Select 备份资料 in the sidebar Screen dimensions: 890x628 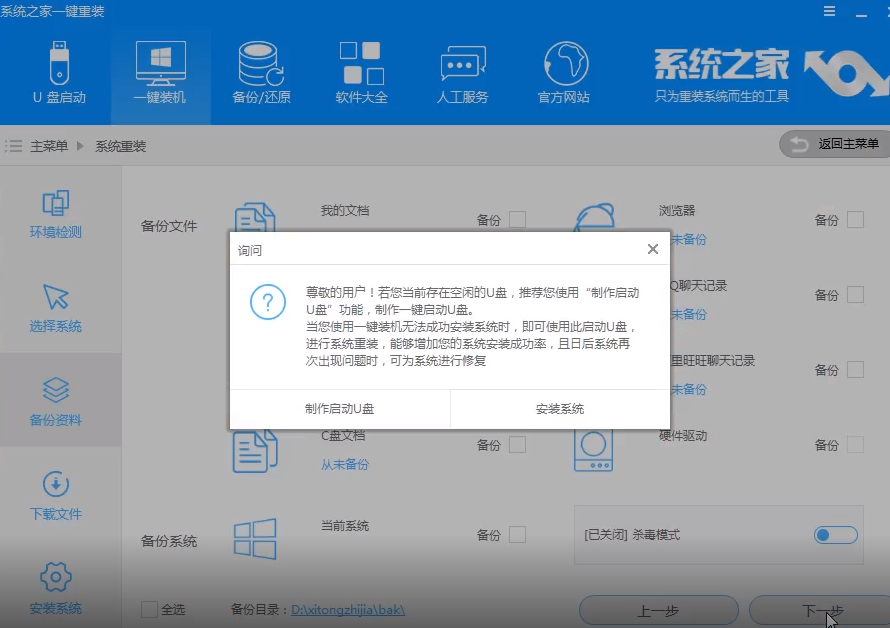pyautogui.click(x=55, y=400)
